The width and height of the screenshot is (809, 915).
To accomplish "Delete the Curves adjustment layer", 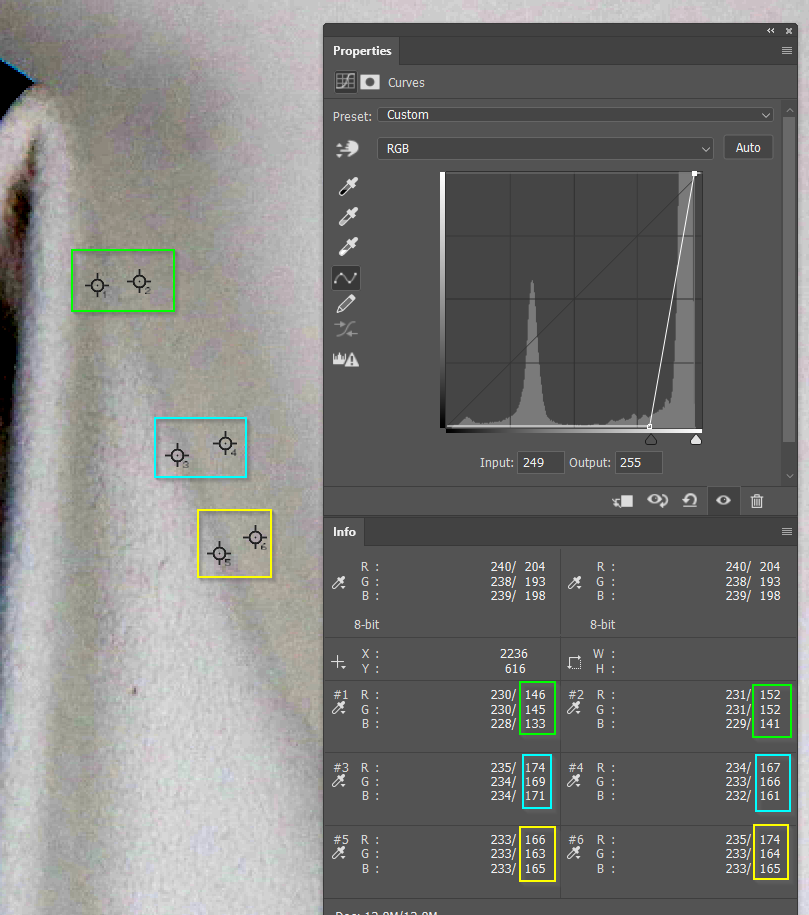I will click(x=756, y=501).
